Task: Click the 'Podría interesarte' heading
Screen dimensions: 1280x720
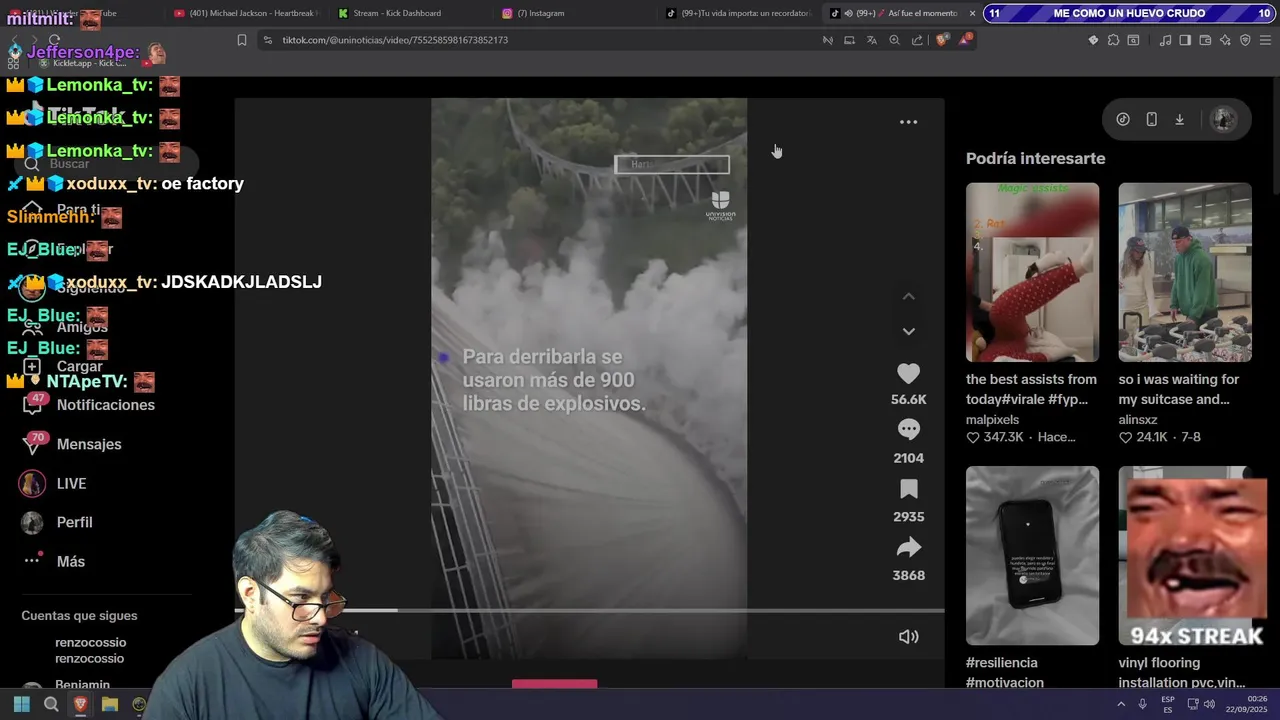Action: click(x=1035, y=158)
